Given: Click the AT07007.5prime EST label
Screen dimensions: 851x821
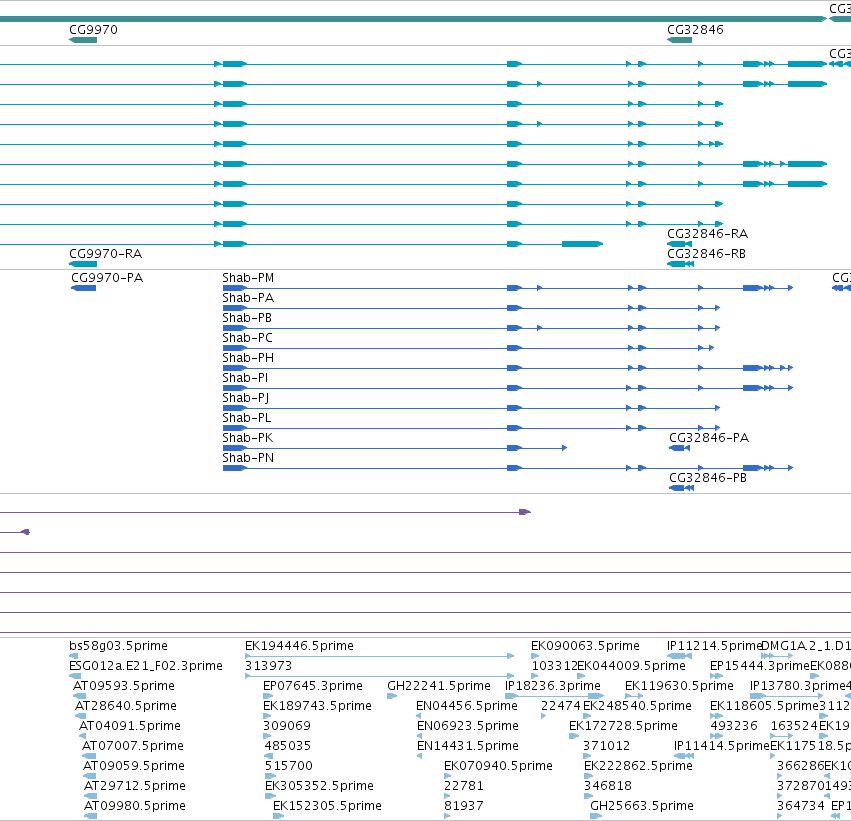Looking at the screenshot, I should pyautogui.click(x=133, y=746).
